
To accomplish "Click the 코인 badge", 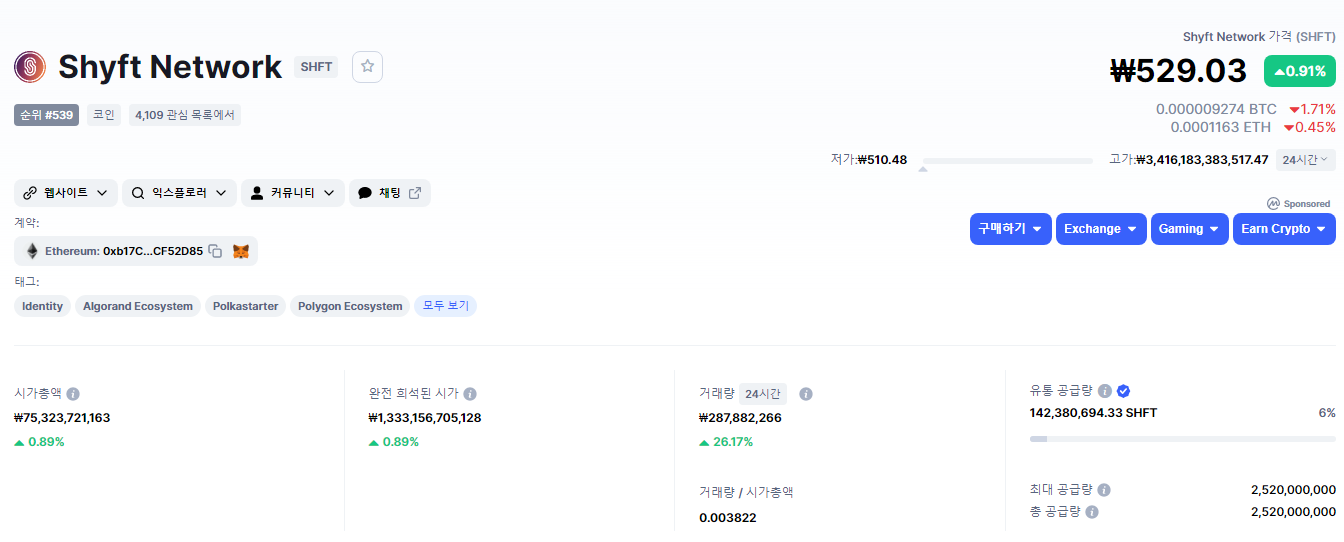I will pos(104,115).
